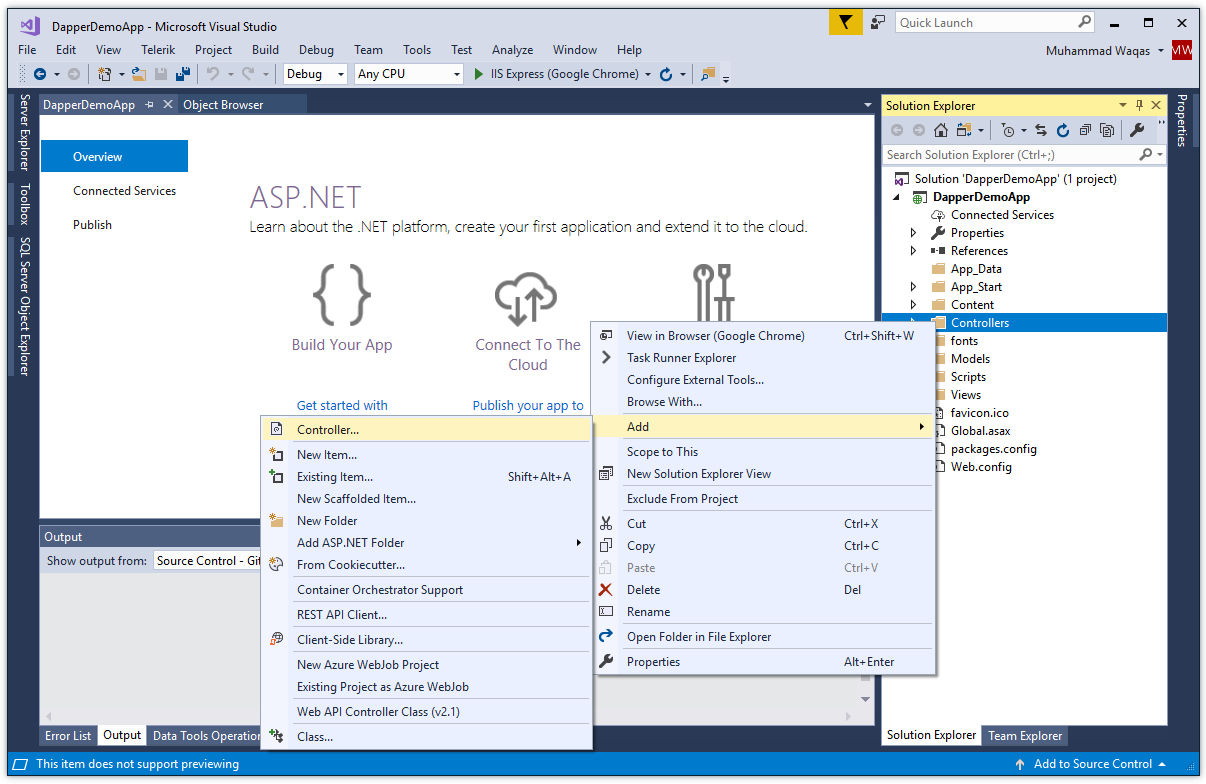1206x784 pixels.
Task: Choose View in Browser (Google Chrome)
Action: 764,336
